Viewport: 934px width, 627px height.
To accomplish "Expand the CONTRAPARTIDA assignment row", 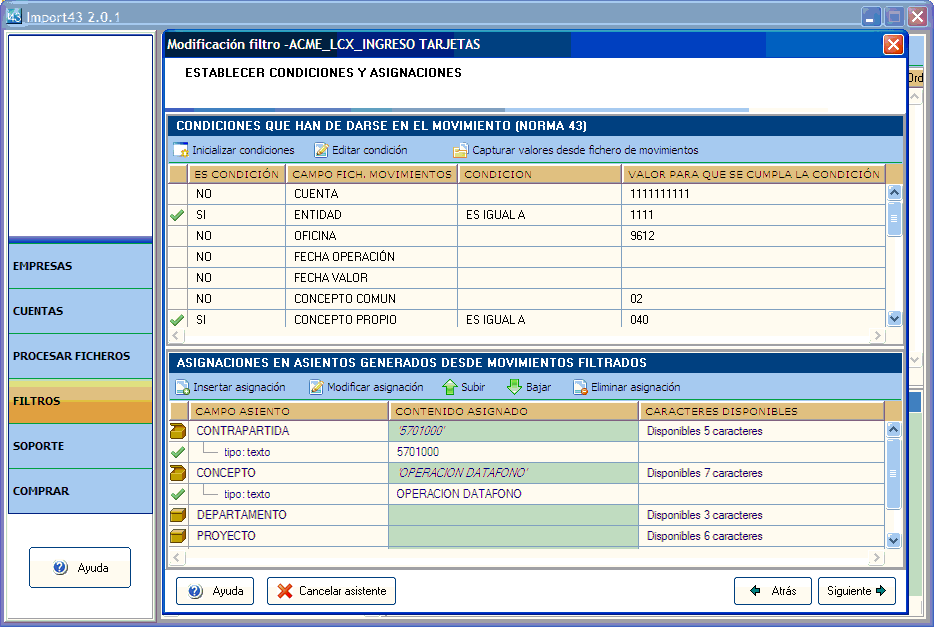I will coord(178,431).
